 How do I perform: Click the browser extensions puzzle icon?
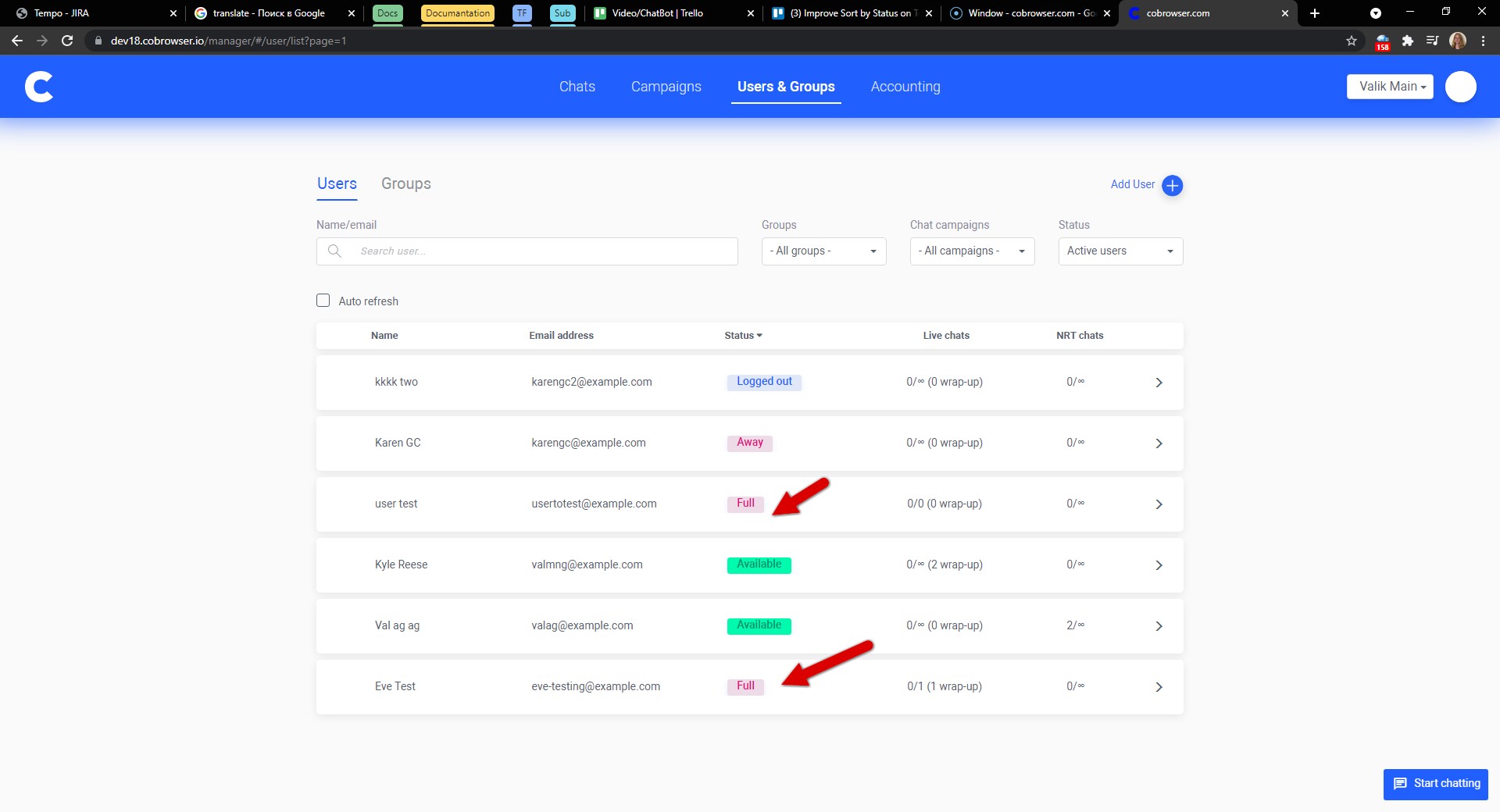coord(1408,41)
